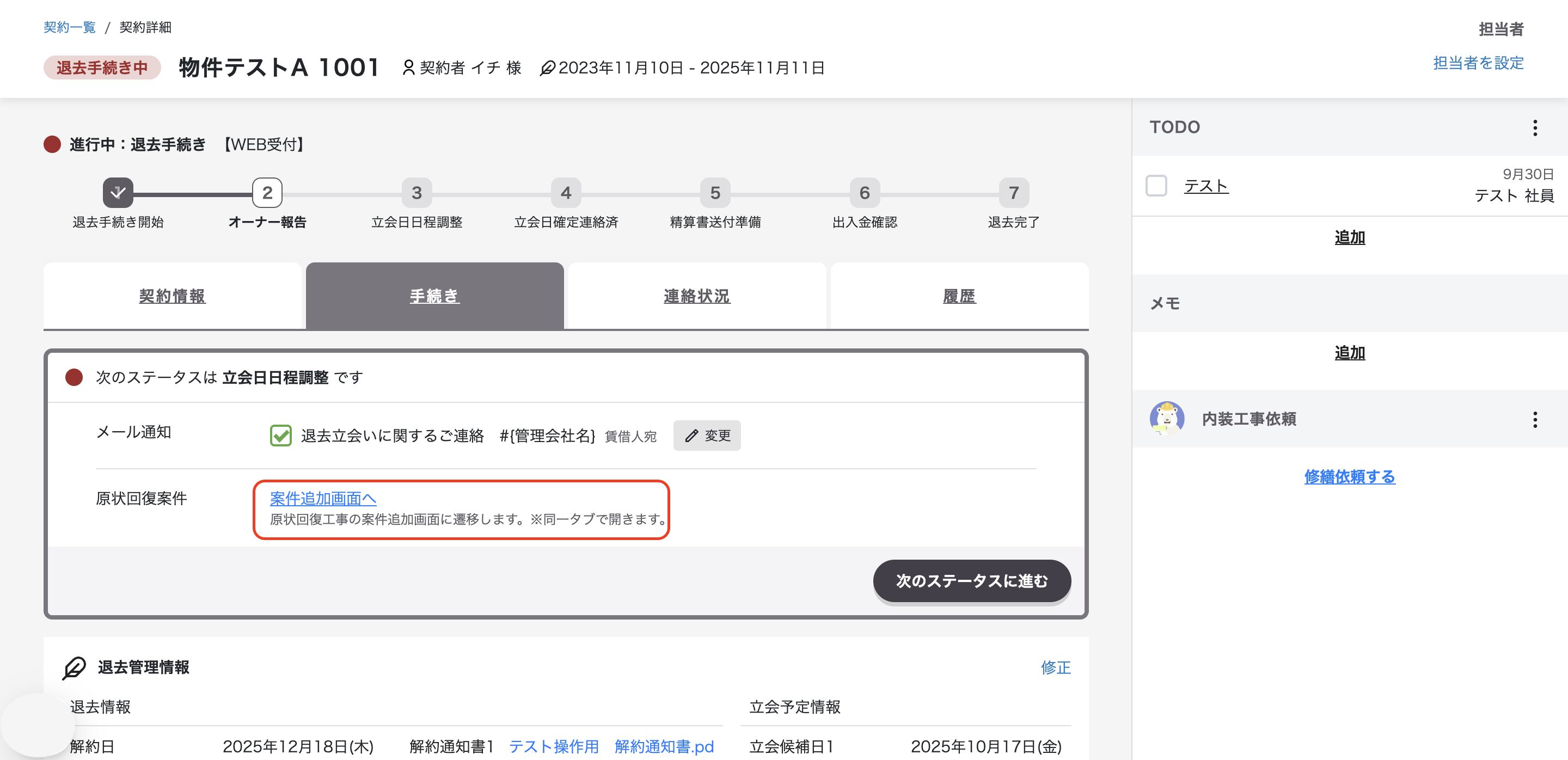
Task: Click the 内装工事依頼 bear avatar icon
Action: (x=1167, y=419)
